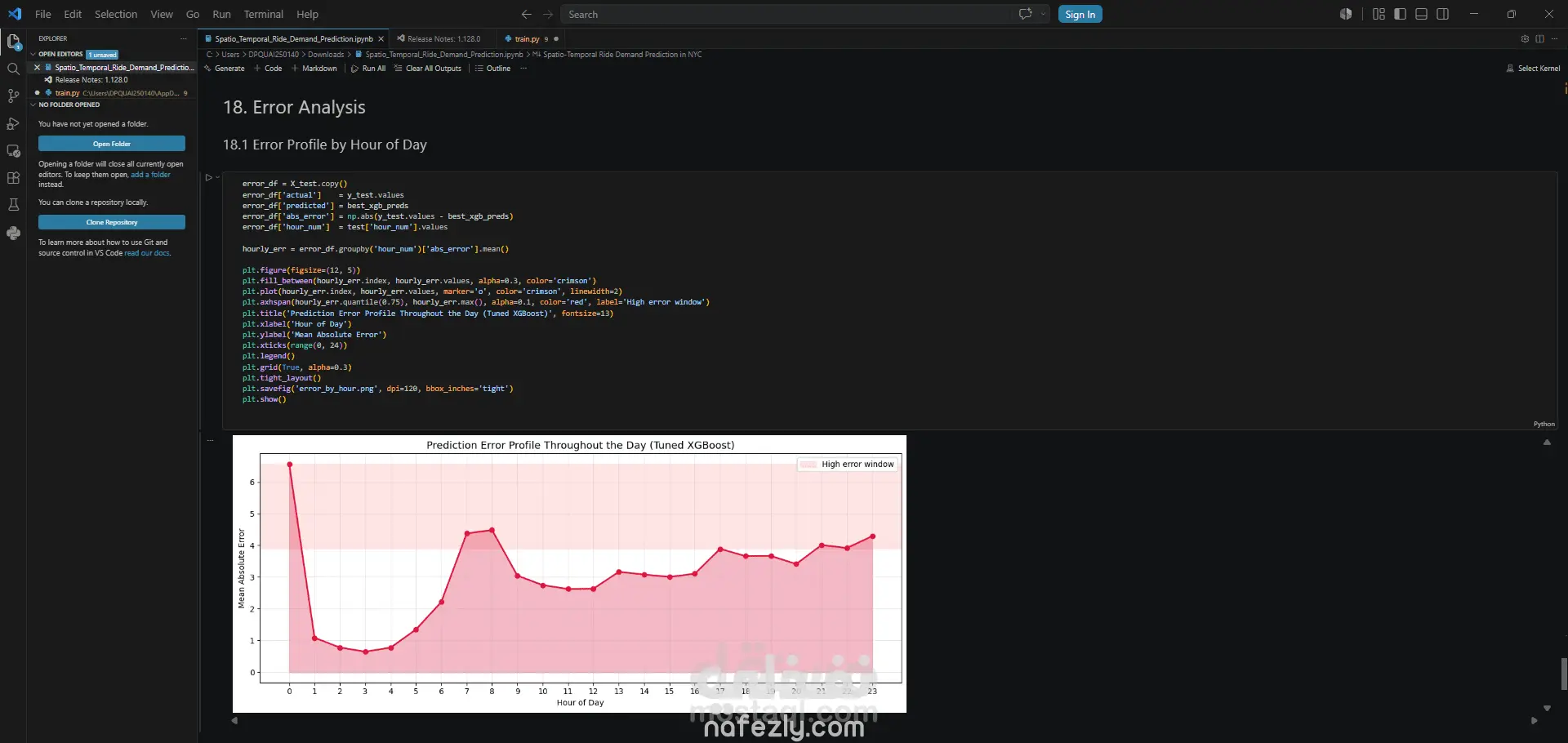Open the chat icon in title bar
This screenshot has width=1568, height=743.
(1026, 14)
